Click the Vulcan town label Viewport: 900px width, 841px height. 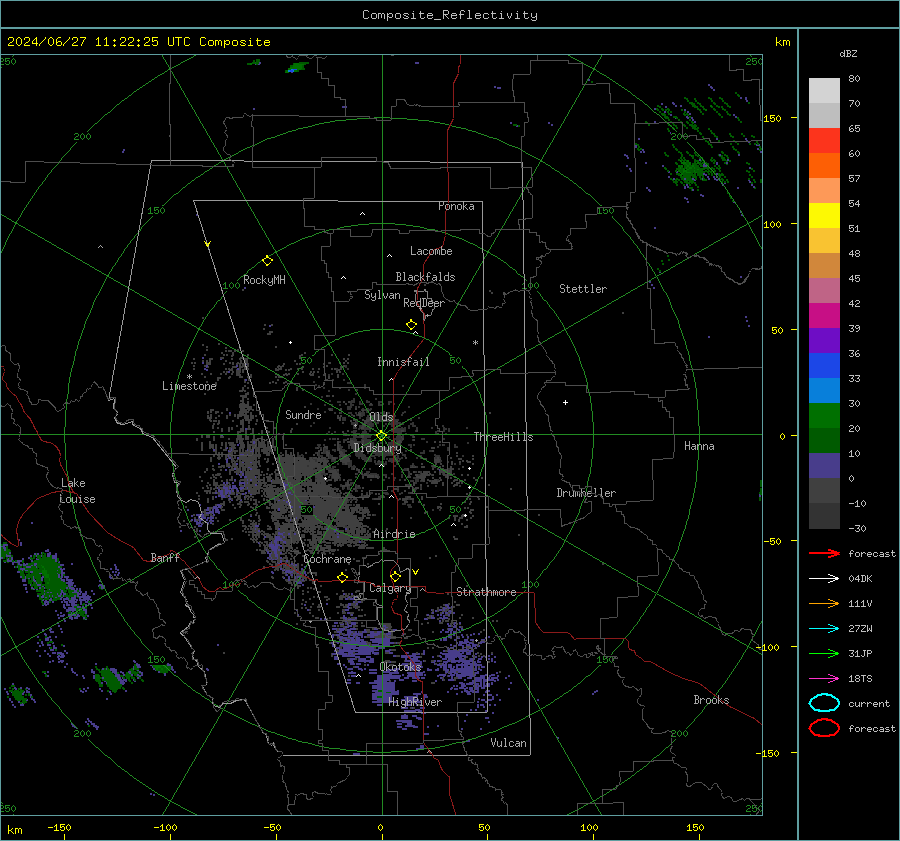(x=508, y=743)
